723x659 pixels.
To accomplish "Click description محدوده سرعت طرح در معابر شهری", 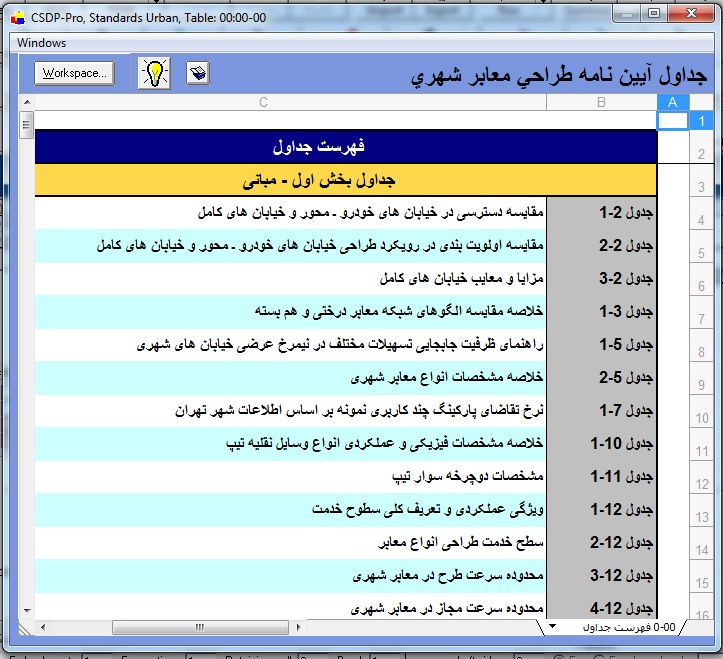I will (x=448, y=576).
